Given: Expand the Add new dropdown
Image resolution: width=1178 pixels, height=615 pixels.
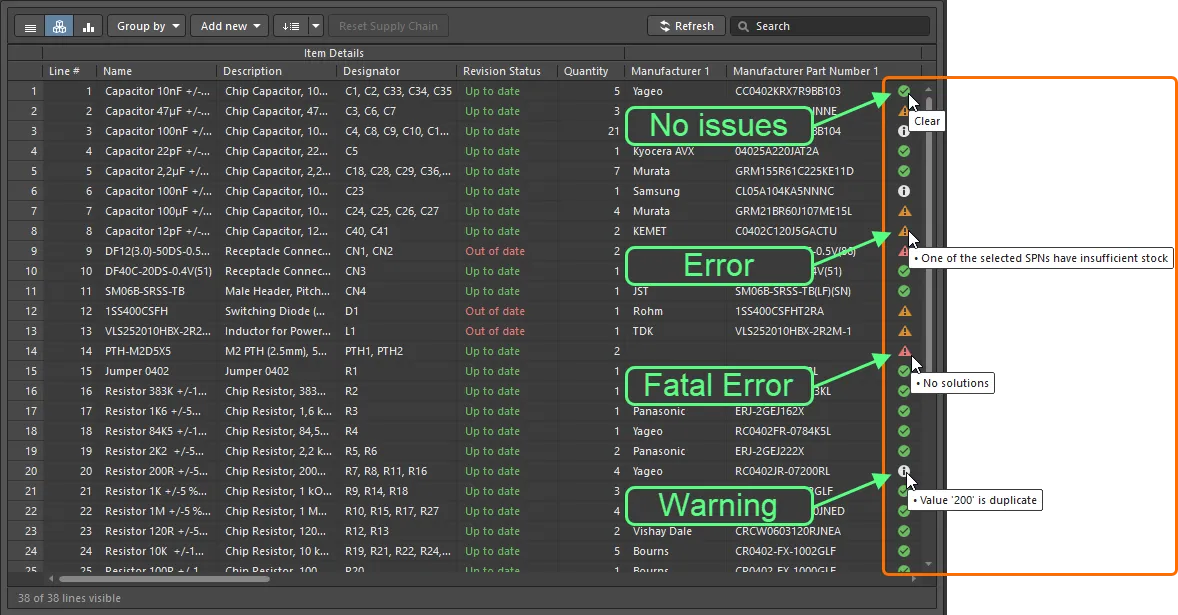Looking at the screenshot, I should (229, 27).
